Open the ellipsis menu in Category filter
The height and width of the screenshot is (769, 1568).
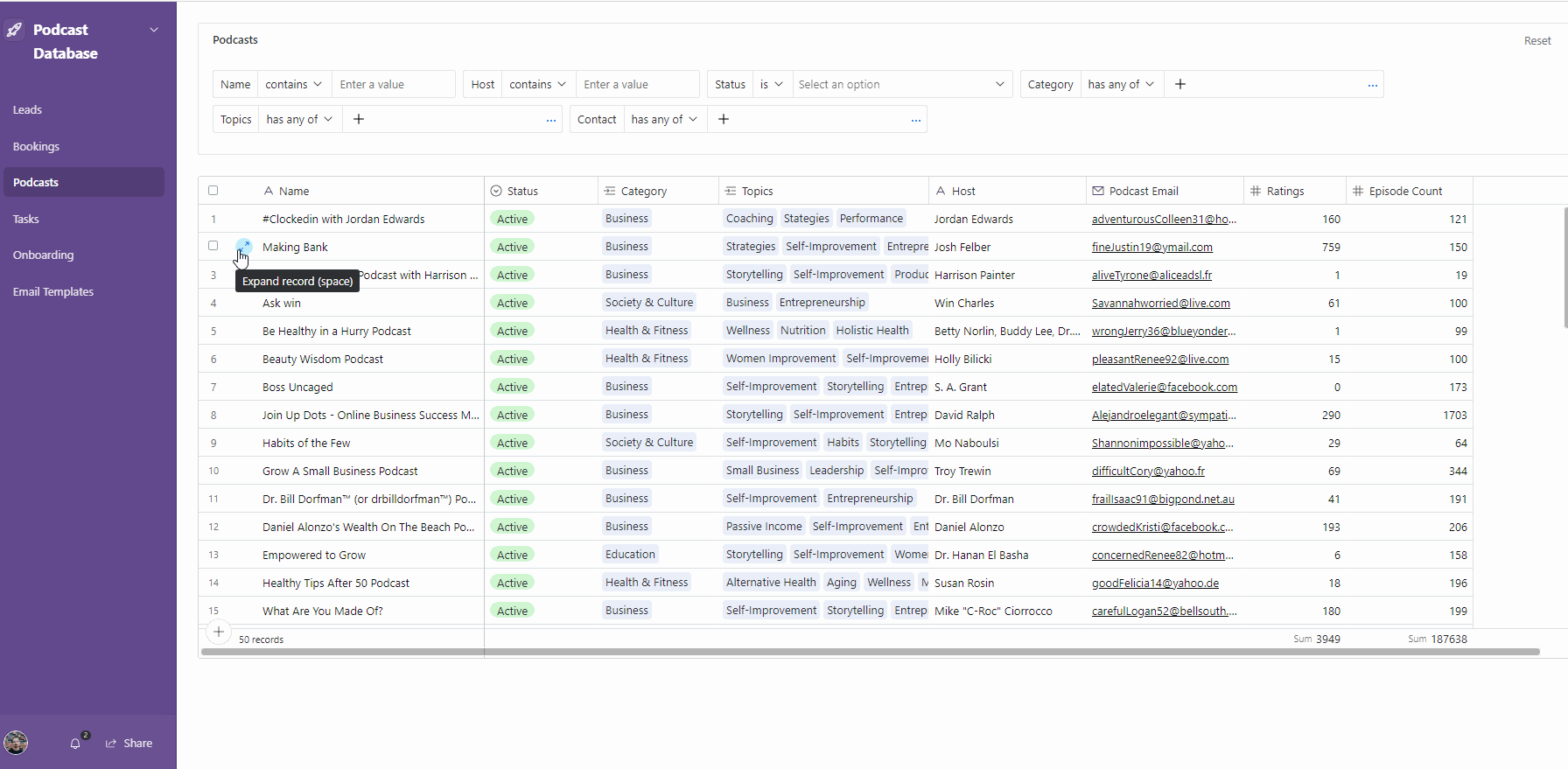[x=1372, y=85]
